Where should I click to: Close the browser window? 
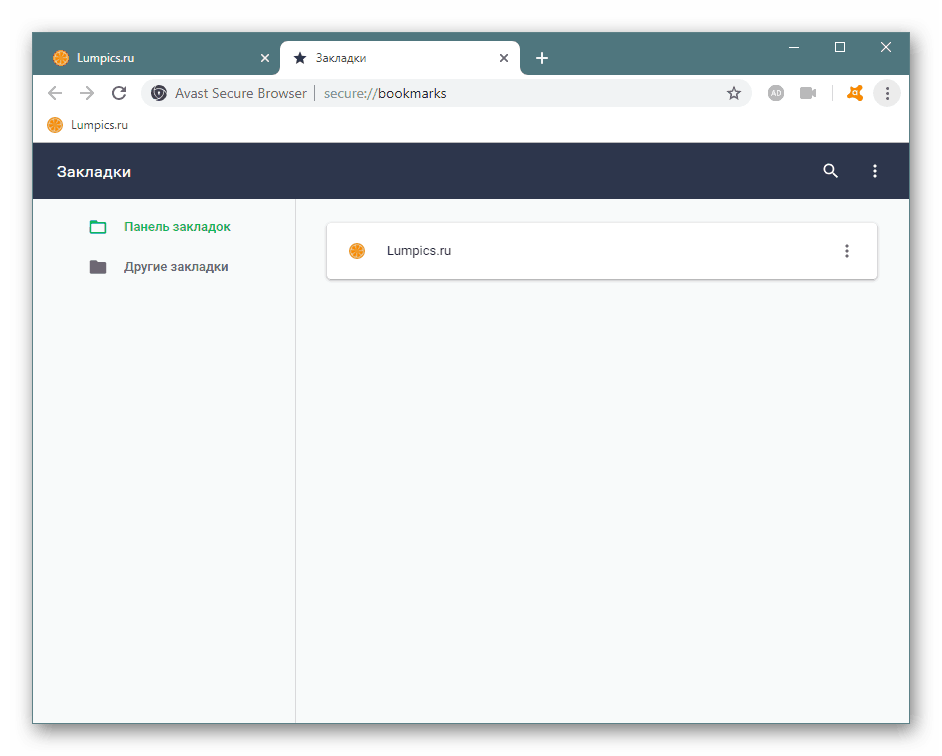[x=886, y=47]
